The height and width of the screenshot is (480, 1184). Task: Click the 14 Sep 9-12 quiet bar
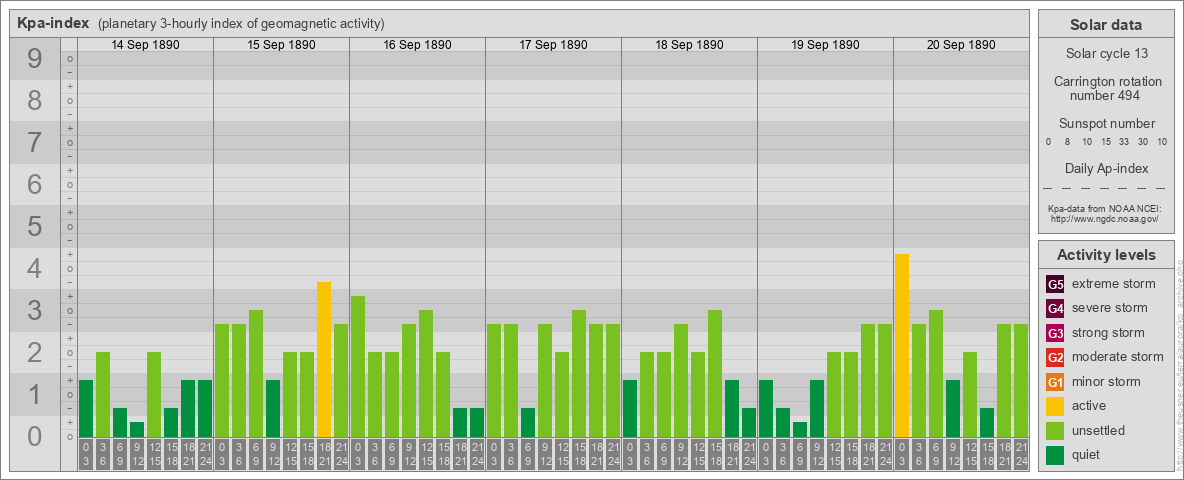pos(137,429)
